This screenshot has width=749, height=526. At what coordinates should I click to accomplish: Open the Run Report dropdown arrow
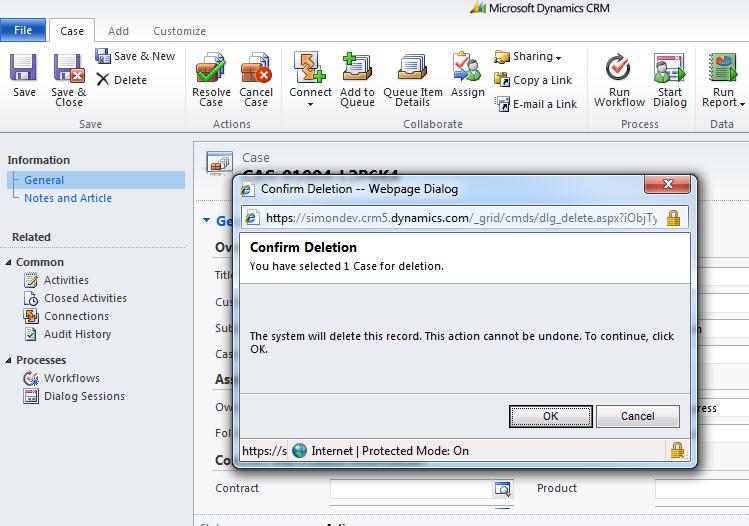point(742,104)
